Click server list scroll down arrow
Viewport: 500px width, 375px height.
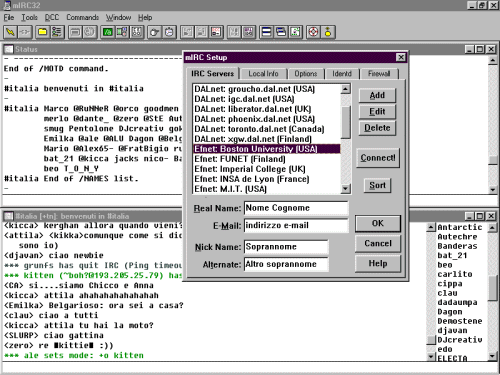pos(346,189)
